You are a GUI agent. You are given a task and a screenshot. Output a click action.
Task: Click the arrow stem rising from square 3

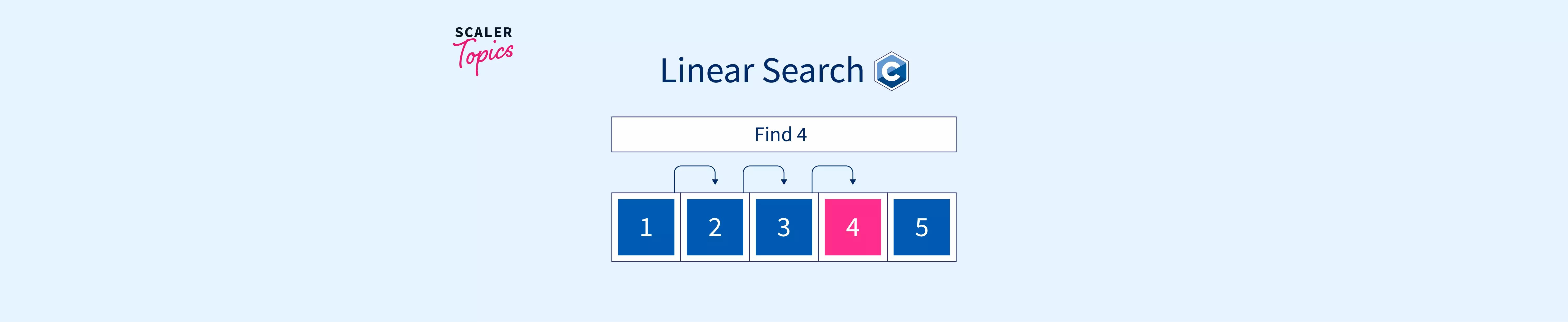[812, 181]
